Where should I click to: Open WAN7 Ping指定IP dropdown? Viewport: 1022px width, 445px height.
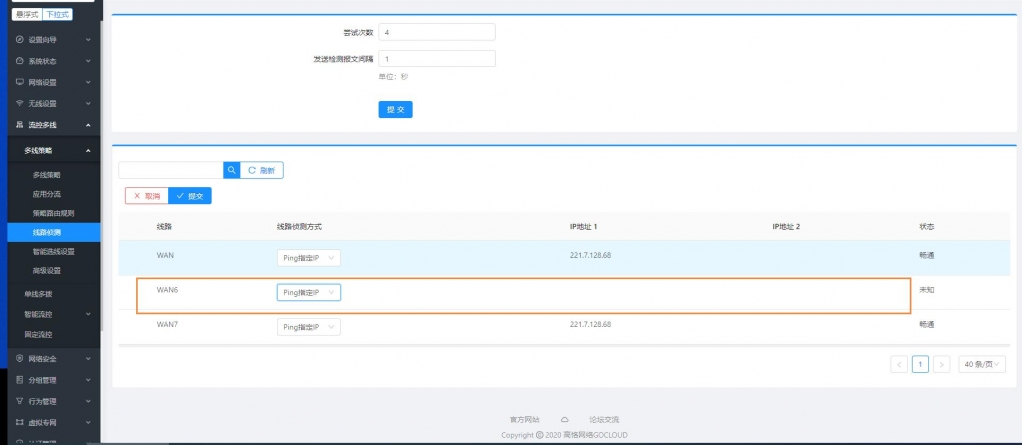pyautogui.click(x=308, y=327)
